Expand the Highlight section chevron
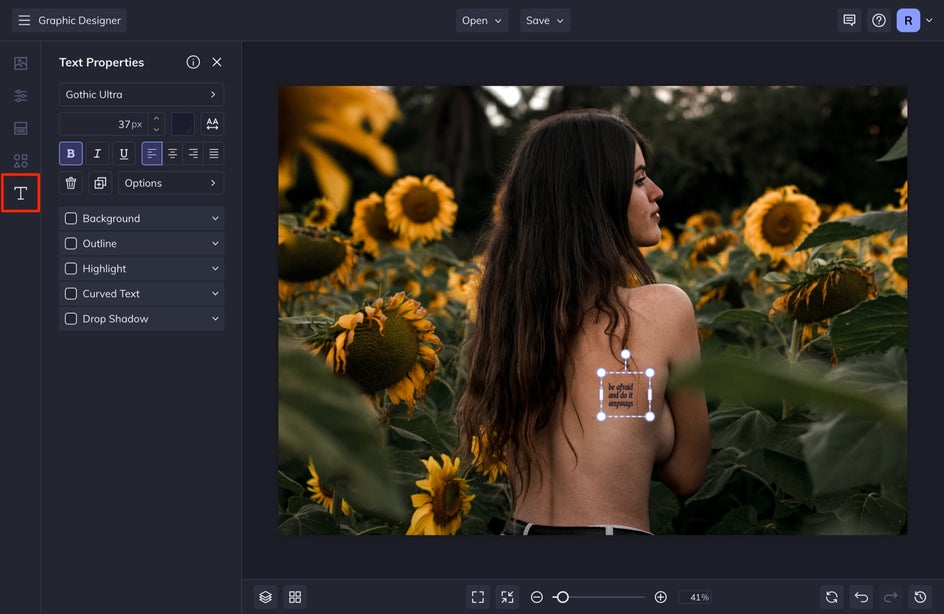 click(x=215, y=269)
